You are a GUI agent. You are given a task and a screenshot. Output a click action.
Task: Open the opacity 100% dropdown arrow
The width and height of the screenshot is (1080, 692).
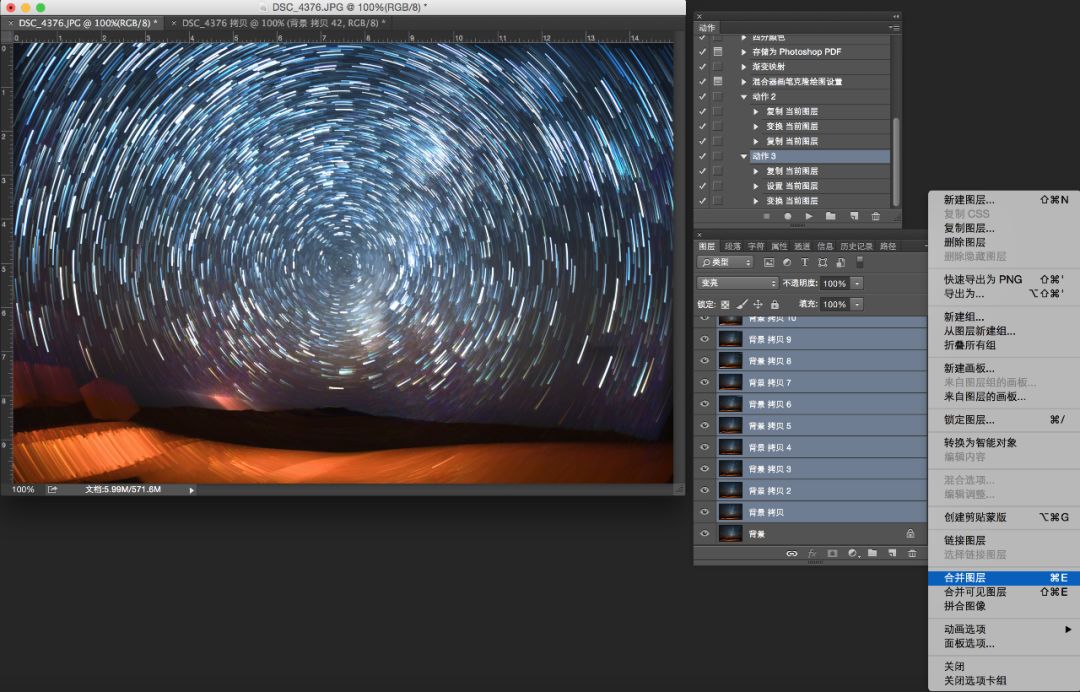(857, 283)
